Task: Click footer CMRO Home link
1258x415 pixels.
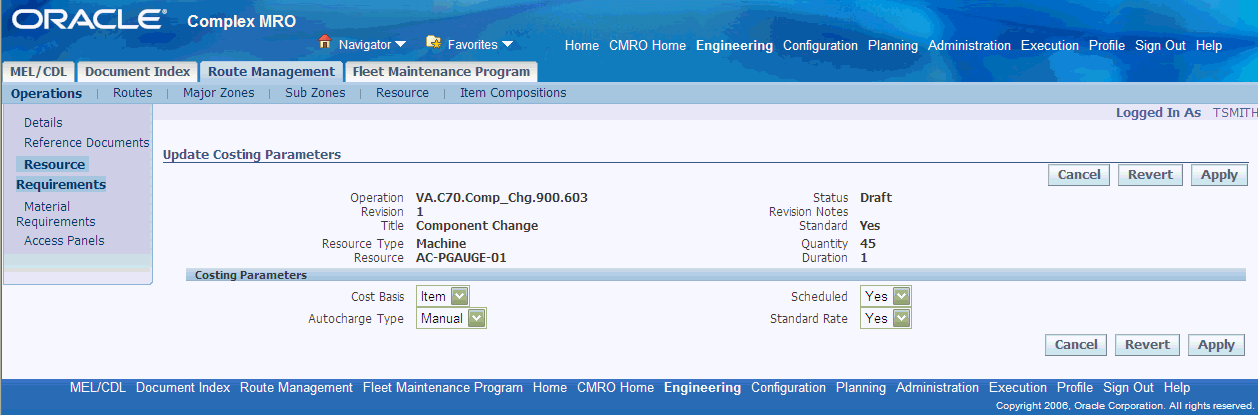Action: click(615, 387)
